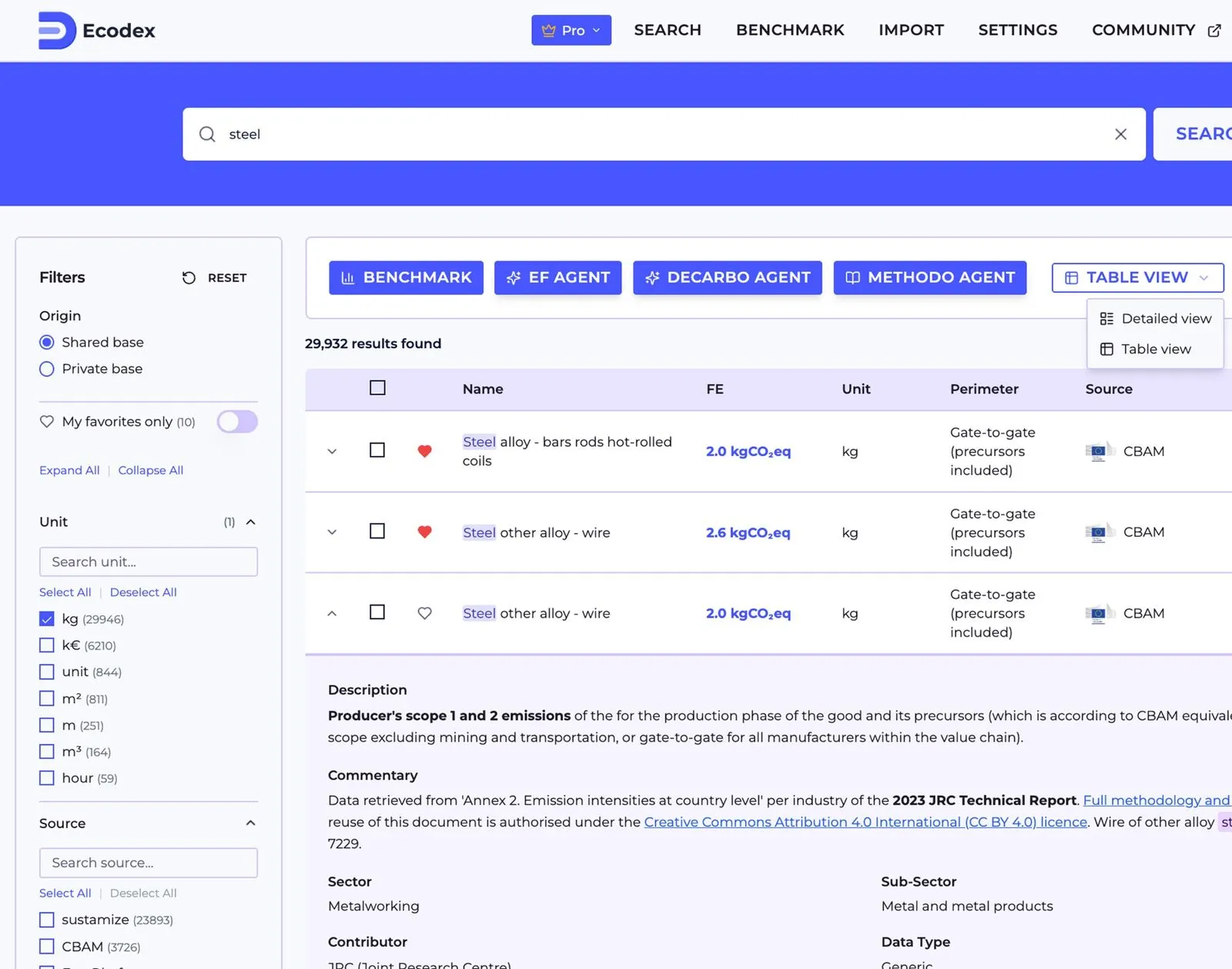Select the Steel alloy bars rods row checkbox
The height and width of the screenshot is (969, 1232).
click(x=377, y=450)
